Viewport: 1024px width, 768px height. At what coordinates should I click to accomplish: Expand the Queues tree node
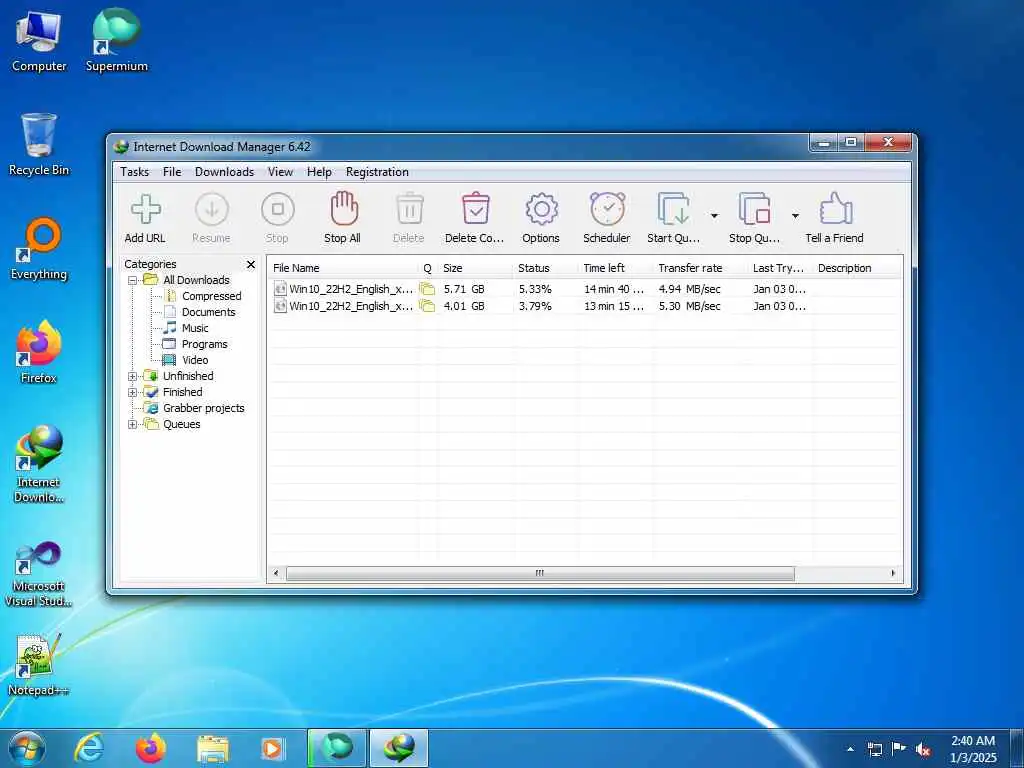coord(133,424)
